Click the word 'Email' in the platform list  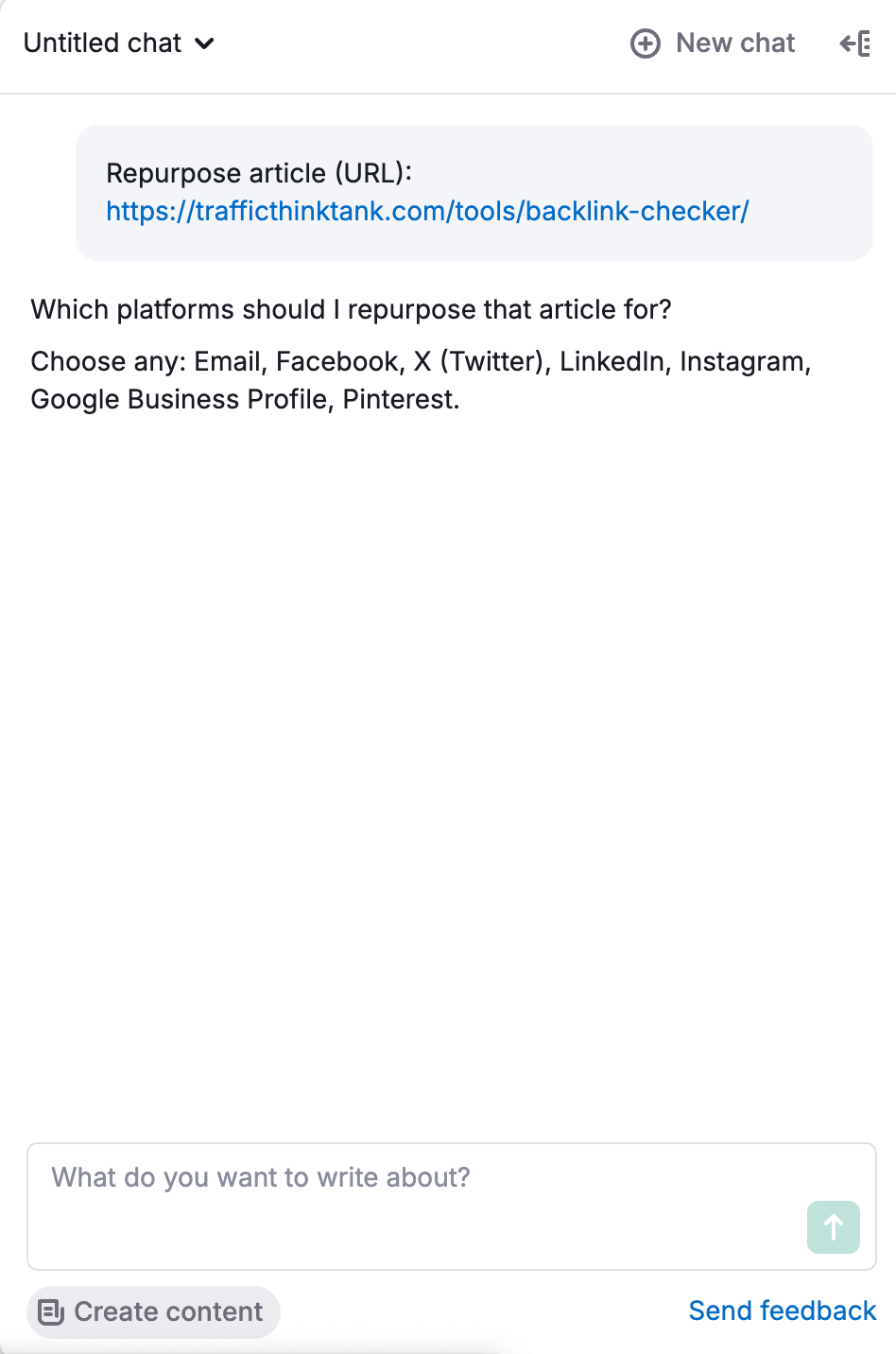pos(227,361)
